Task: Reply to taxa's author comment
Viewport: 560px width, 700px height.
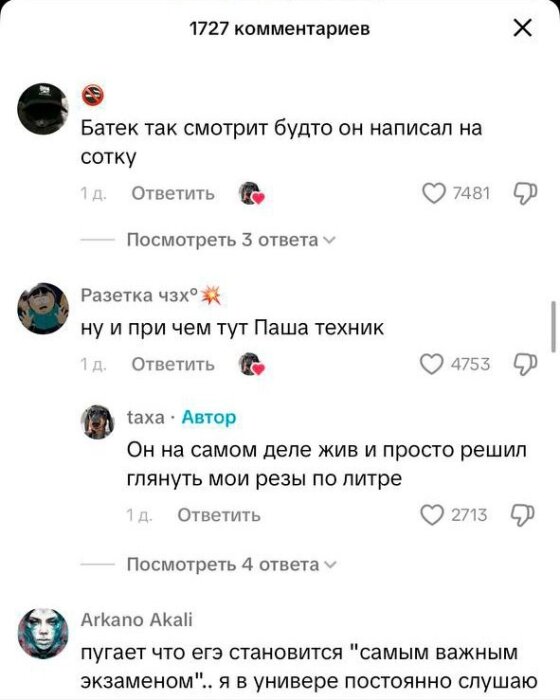Action: [x=219, y=515]
